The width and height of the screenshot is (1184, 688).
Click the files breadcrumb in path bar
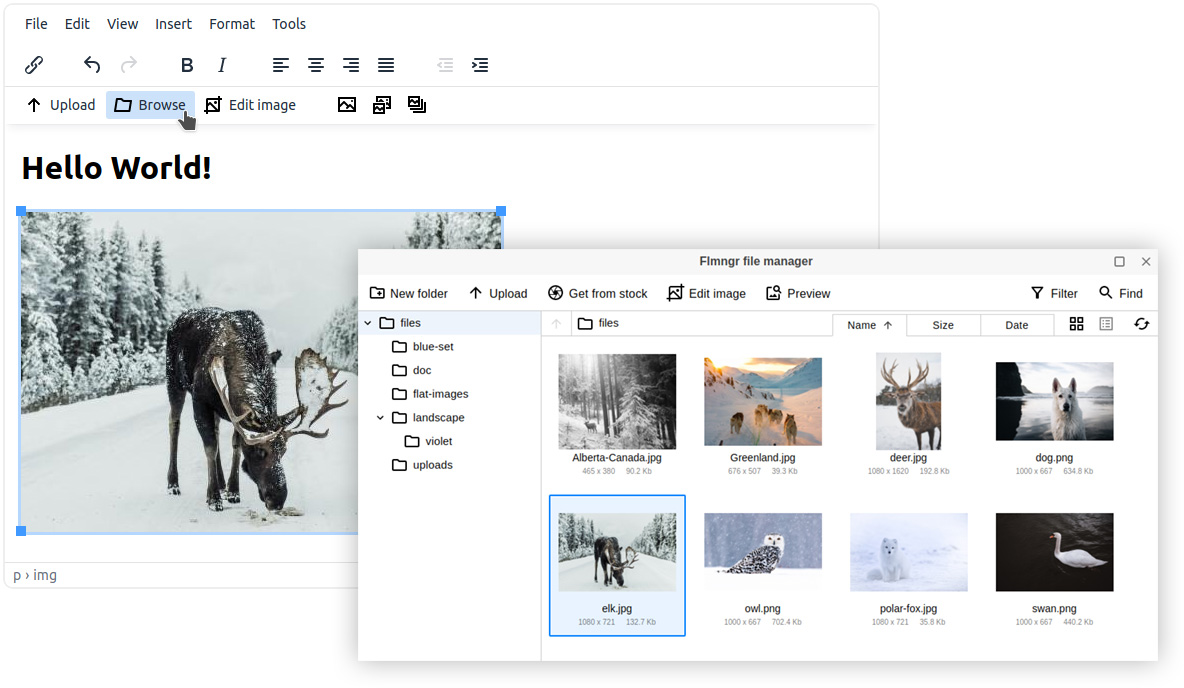pyautogui.click(x=598, y=323)
